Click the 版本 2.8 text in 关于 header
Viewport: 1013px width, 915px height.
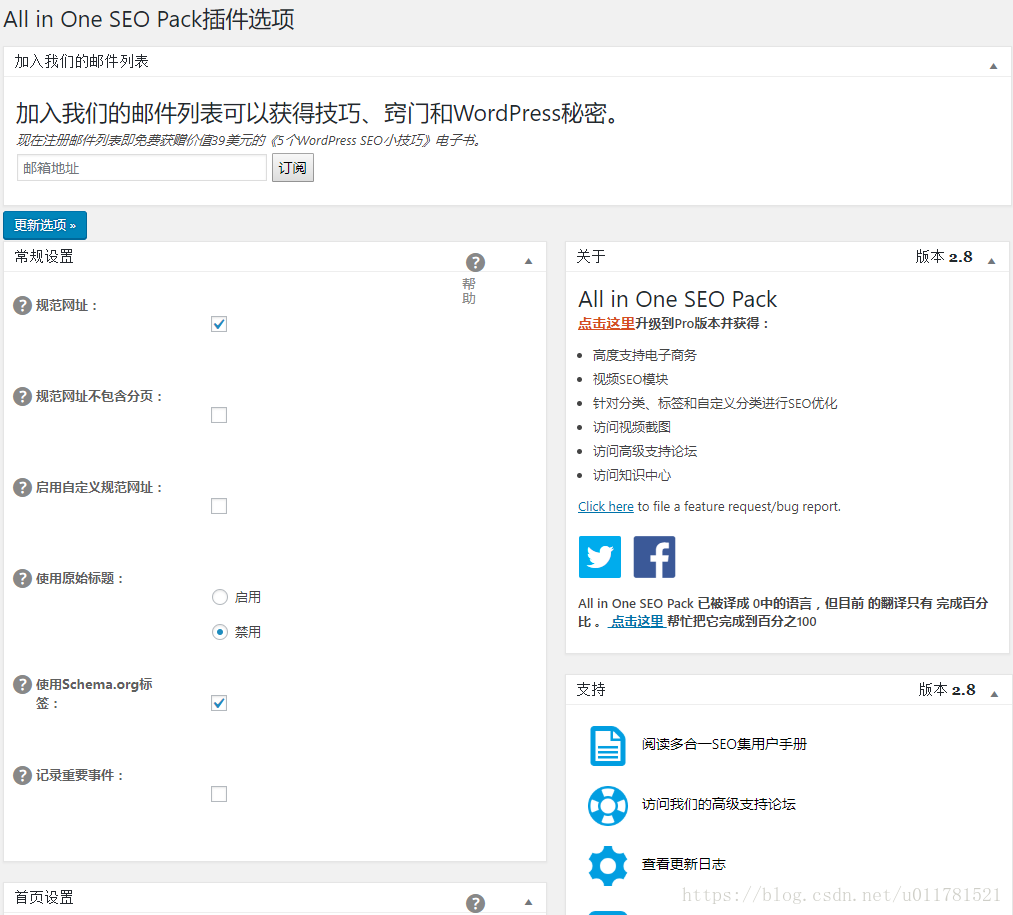[944, 257]
